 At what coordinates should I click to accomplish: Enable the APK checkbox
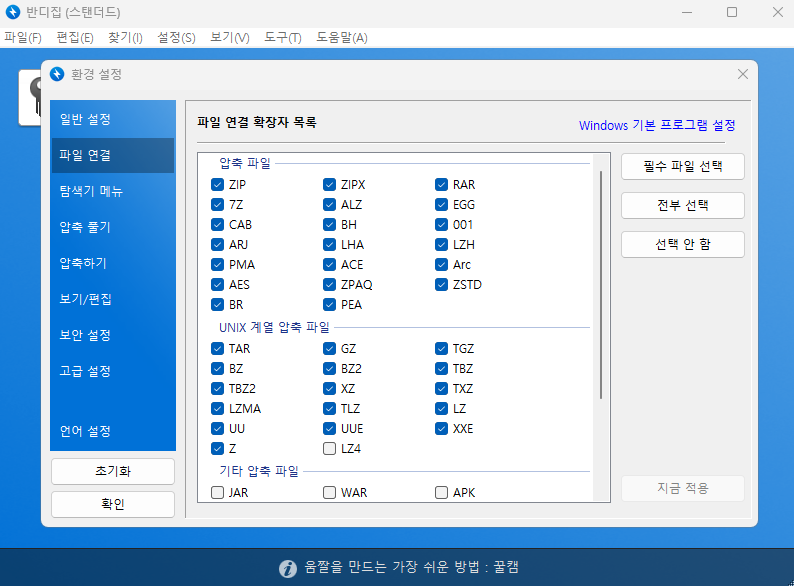pos(441,492)
